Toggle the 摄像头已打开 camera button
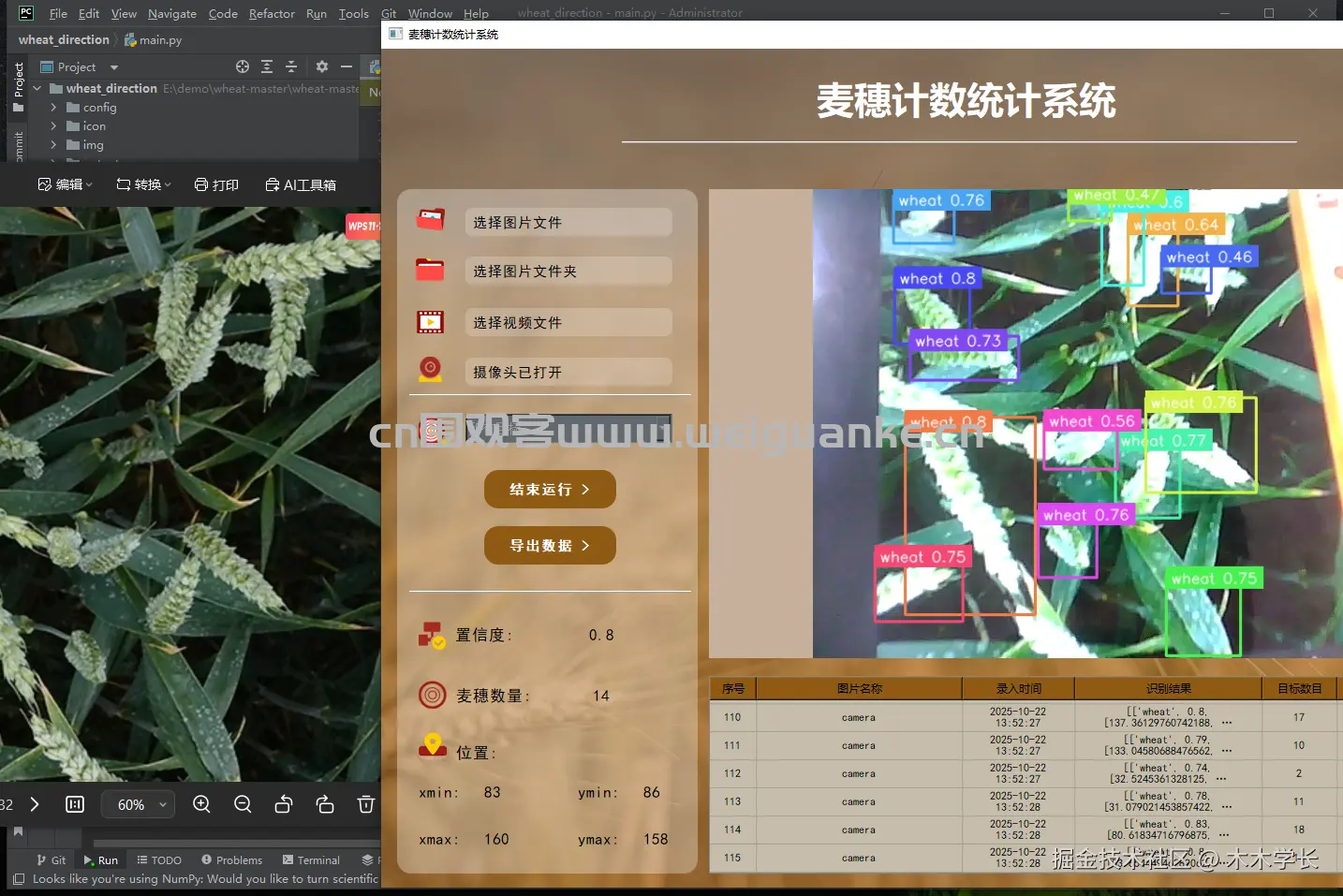The width and height of the screenshot is (1343, 896). [x=568, y=372]
